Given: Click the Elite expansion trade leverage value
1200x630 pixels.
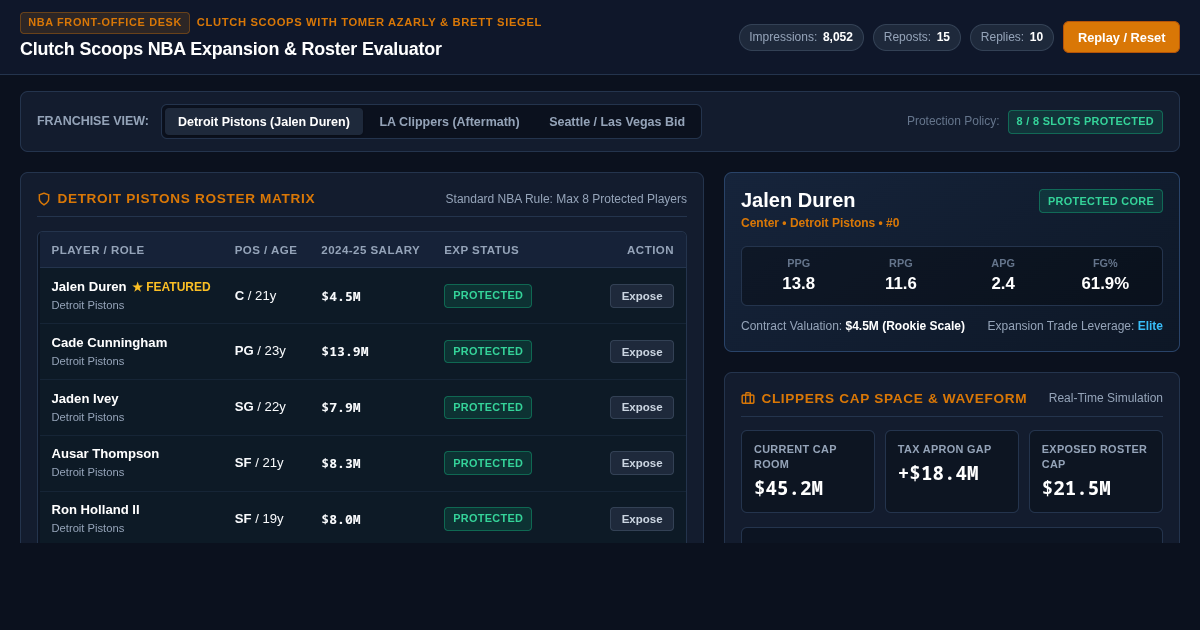Looking at the screenshot, I should (1150, 326).
